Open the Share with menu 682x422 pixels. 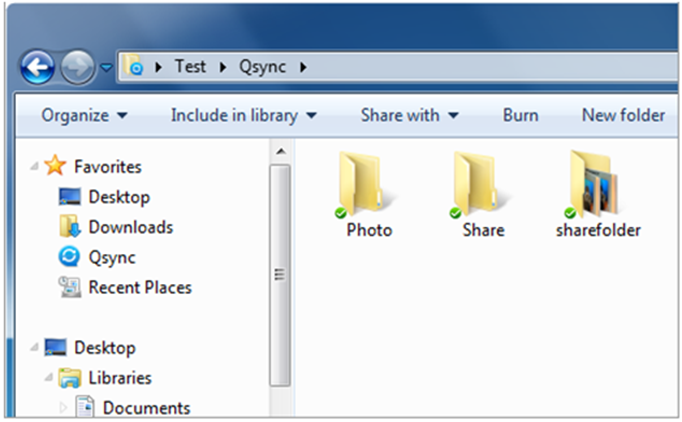[x=409, y=115]
